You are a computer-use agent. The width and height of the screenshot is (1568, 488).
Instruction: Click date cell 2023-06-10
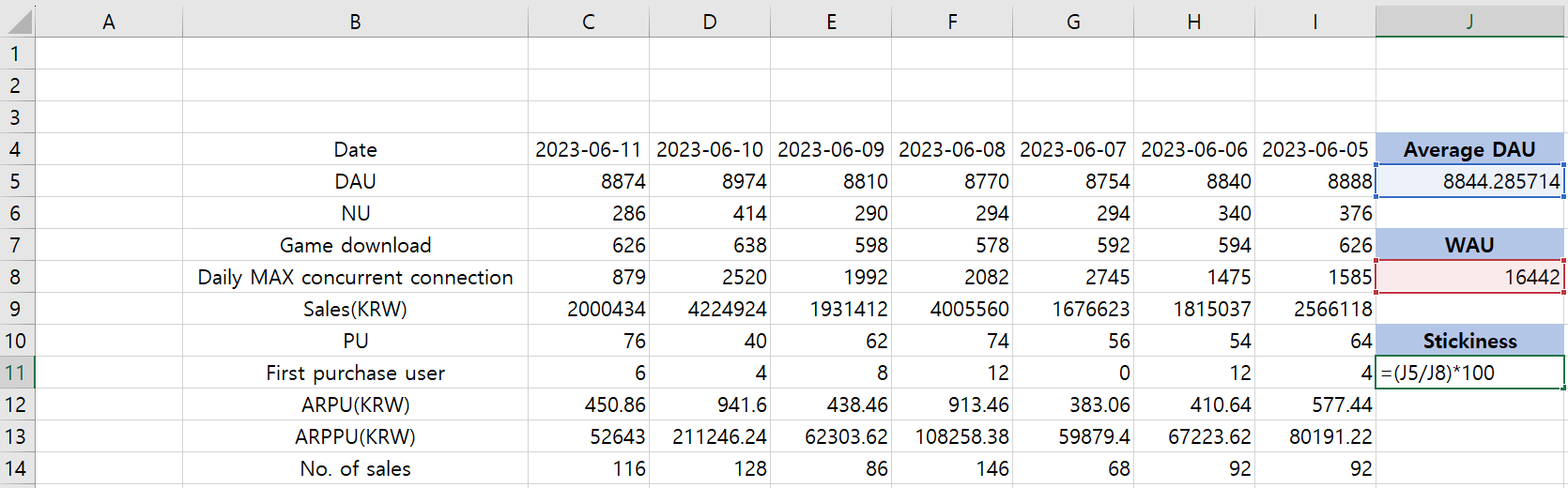[710, 149]
